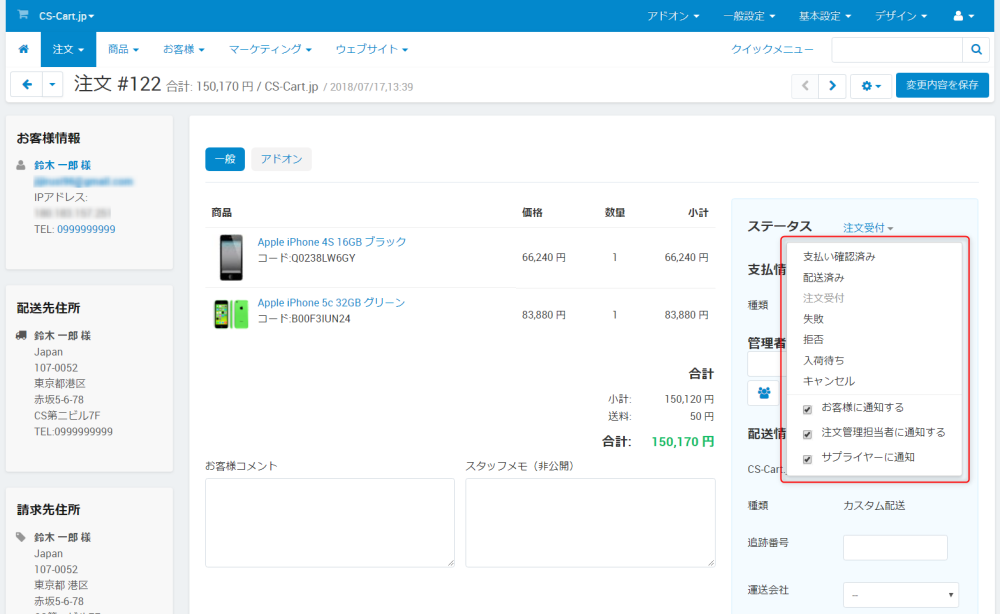This screenshot has height=614, width=1000.
Task: Click the price cell 66,240 円 for iPhone 4S
Action: click(x=543, y=258)
